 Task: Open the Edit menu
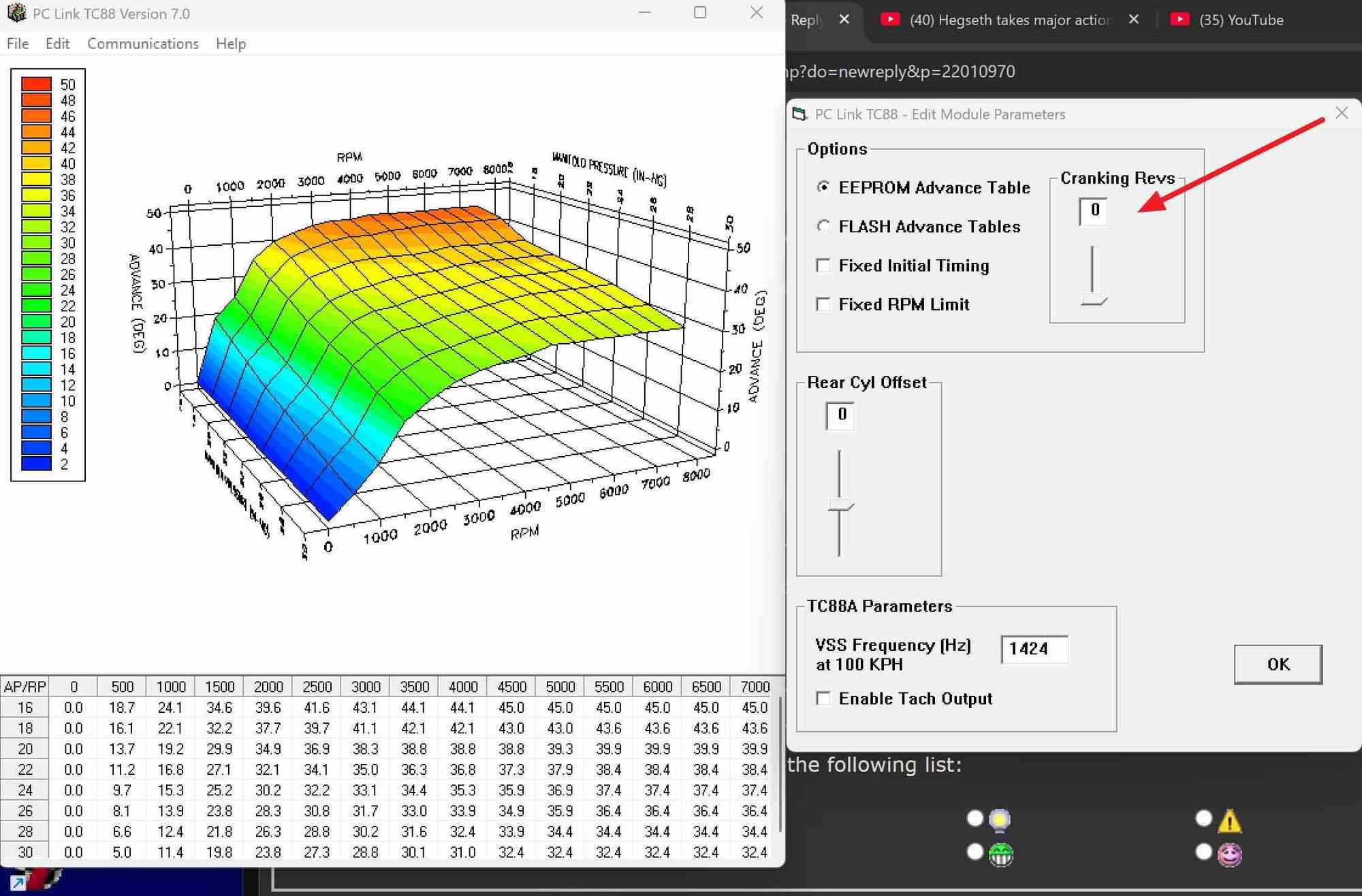pos(57,44)
